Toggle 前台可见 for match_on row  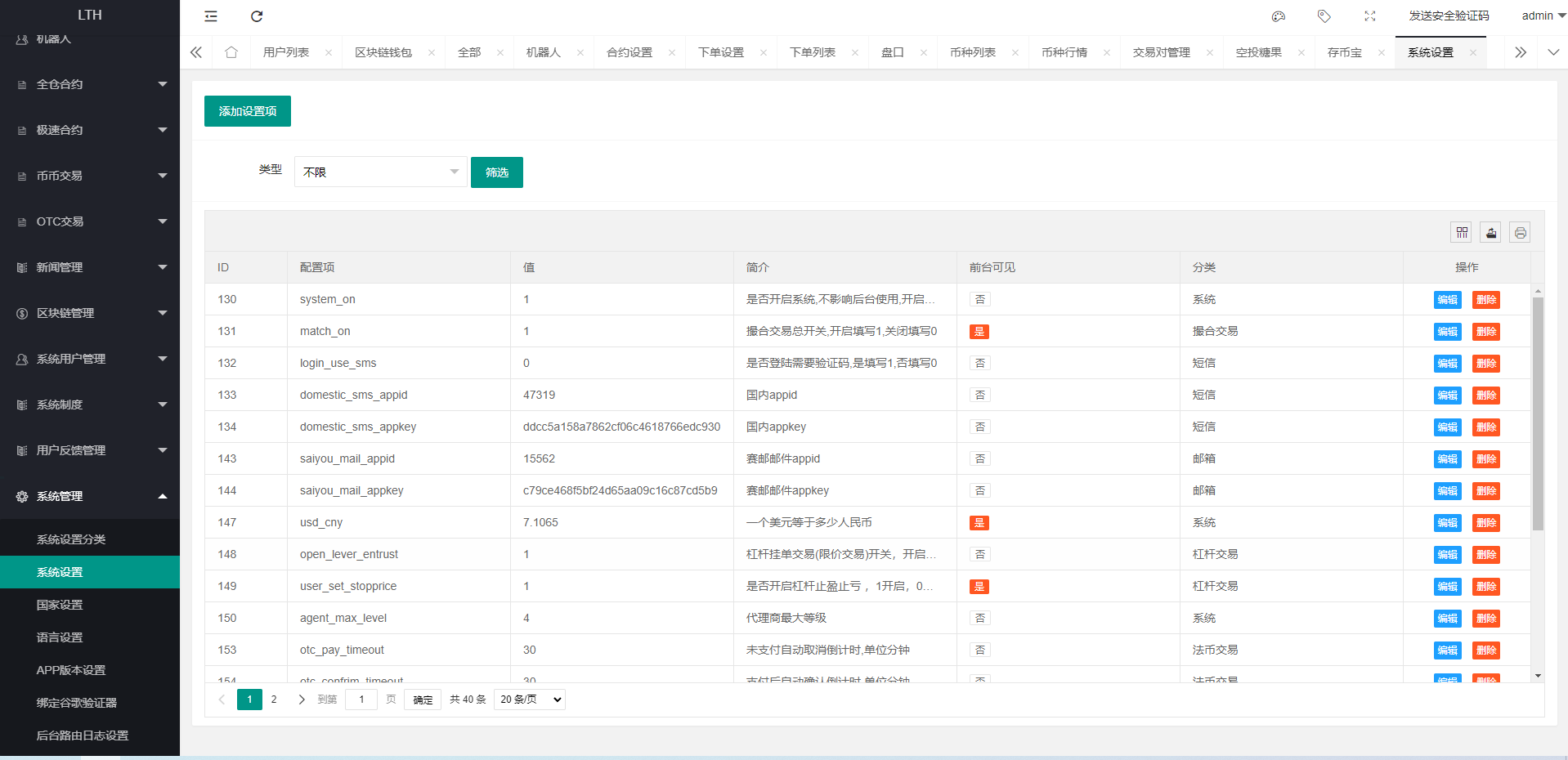tap(979, 332)
